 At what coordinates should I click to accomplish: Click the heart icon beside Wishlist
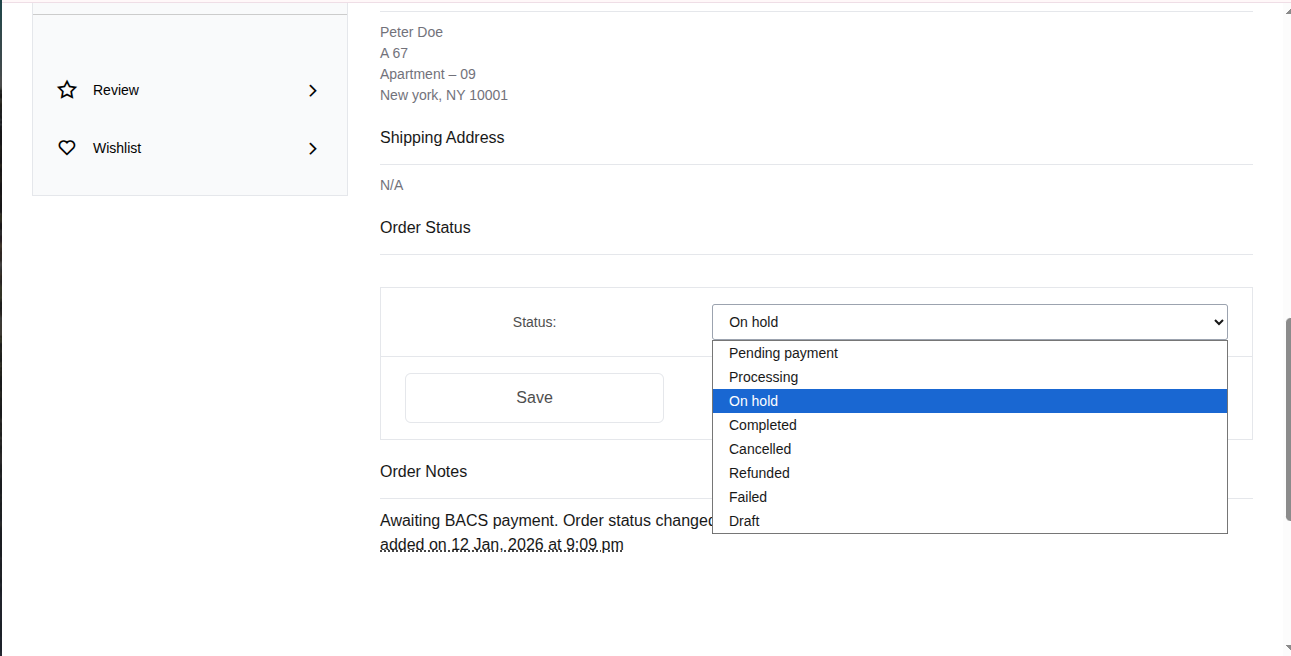click(66, 147)
